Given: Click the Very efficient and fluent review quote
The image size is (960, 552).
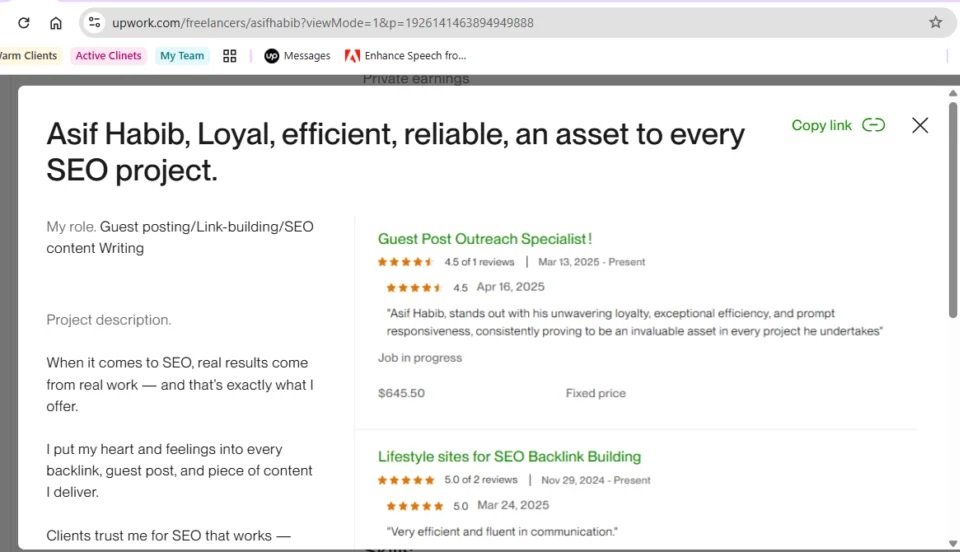Looking at the screenshot, I should click(502, 531).
